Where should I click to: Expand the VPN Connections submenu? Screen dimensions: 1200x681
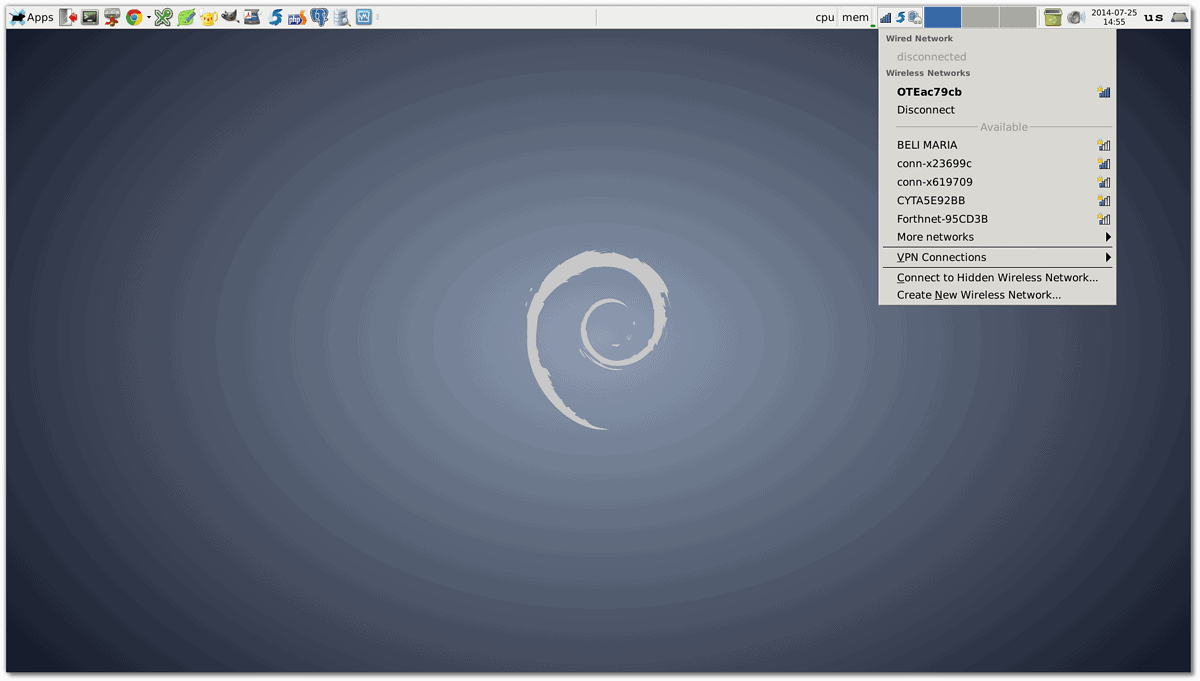click(x=940, y=257)
